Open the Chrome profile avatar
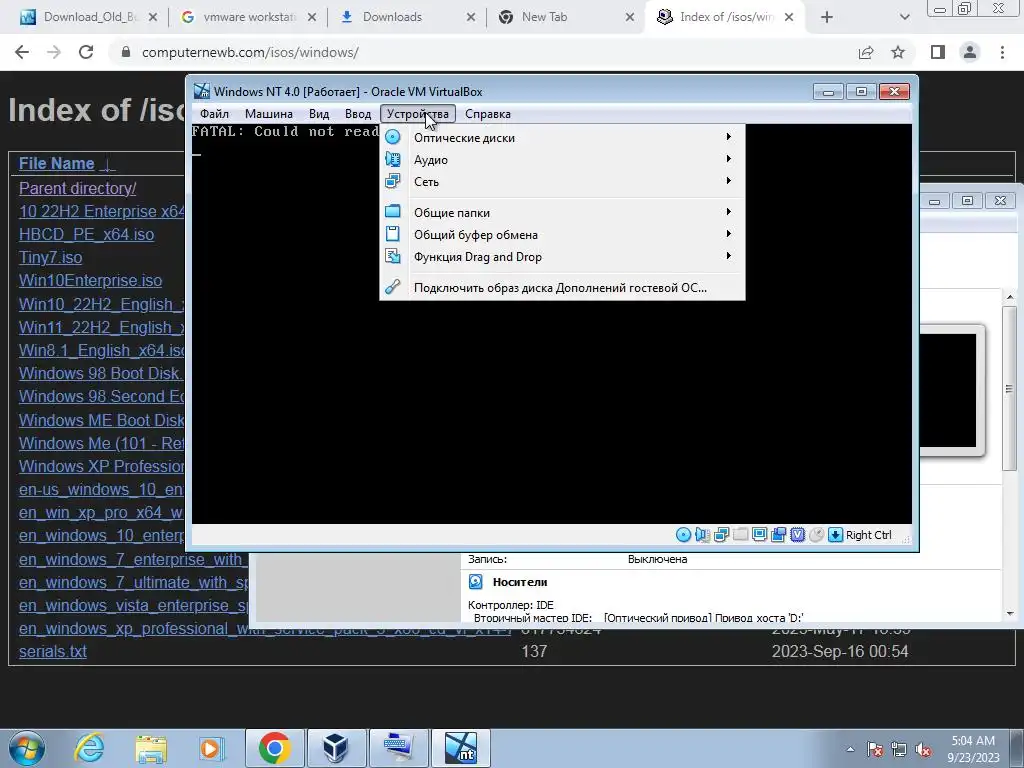The height and width of the screenshot is (768, 1024). [970, 52]
